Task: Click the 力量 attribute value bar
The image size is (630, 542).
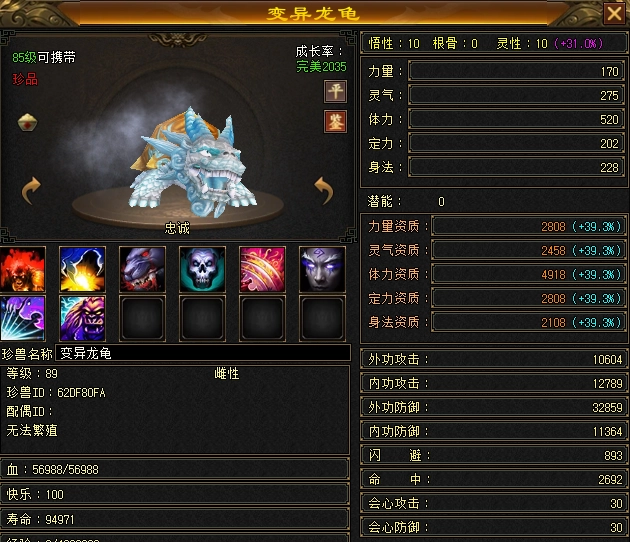Action: [516, 71]
